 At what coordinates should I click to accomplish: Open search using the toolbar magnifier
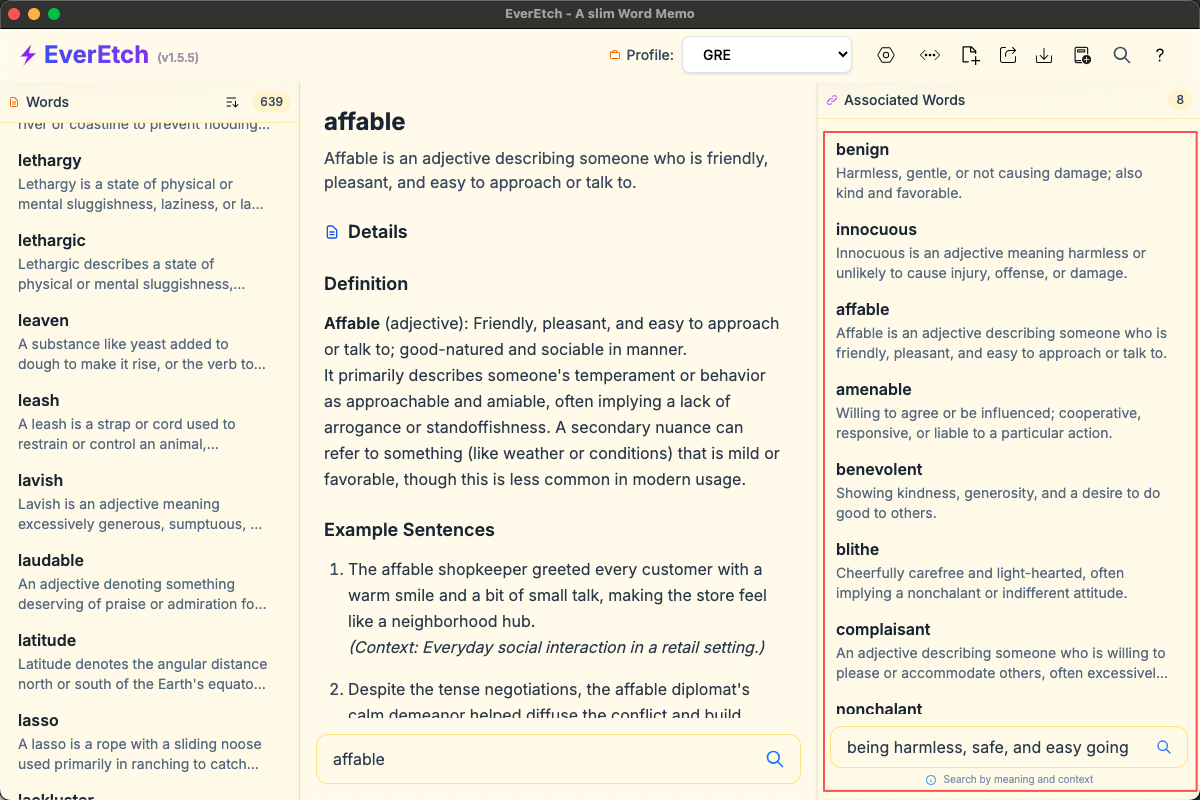click(1122, 55)
